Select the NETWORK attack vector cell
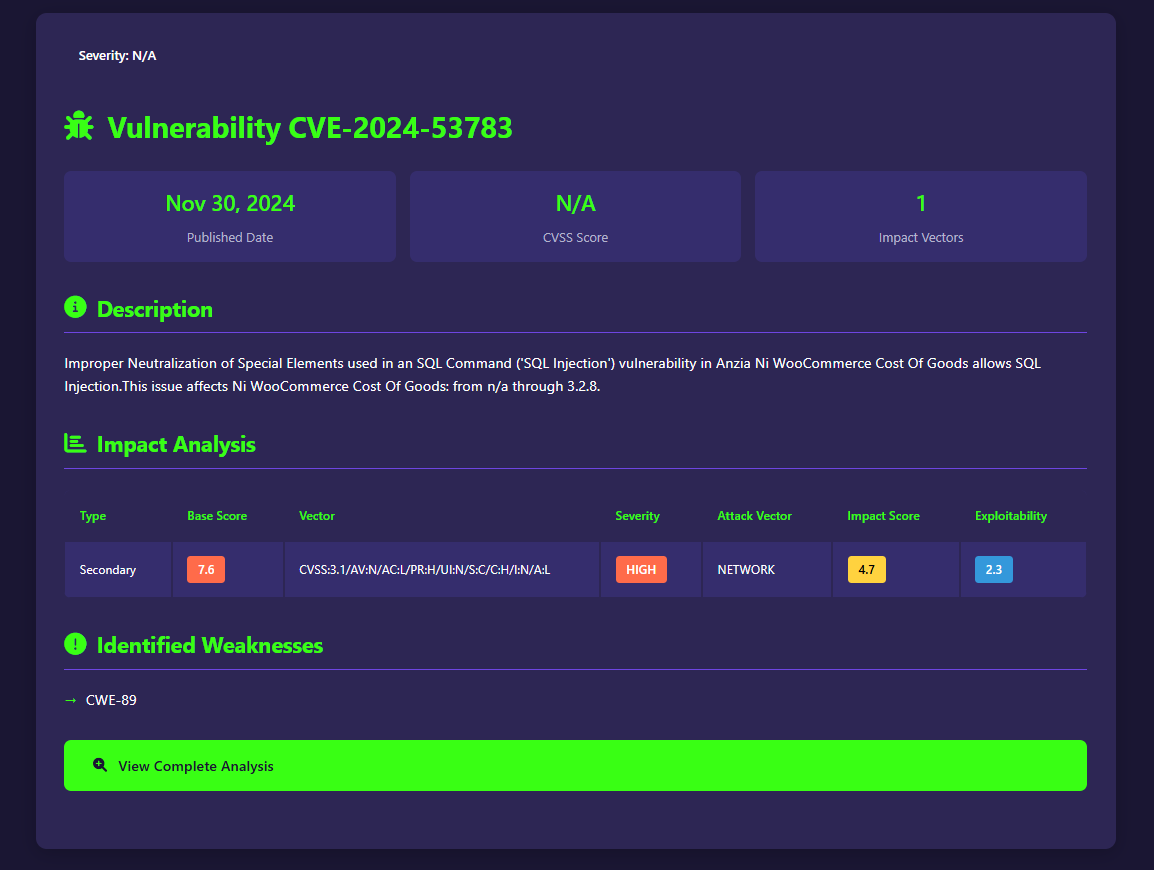This screenshot has height=870, width=1154. [767, 570]
